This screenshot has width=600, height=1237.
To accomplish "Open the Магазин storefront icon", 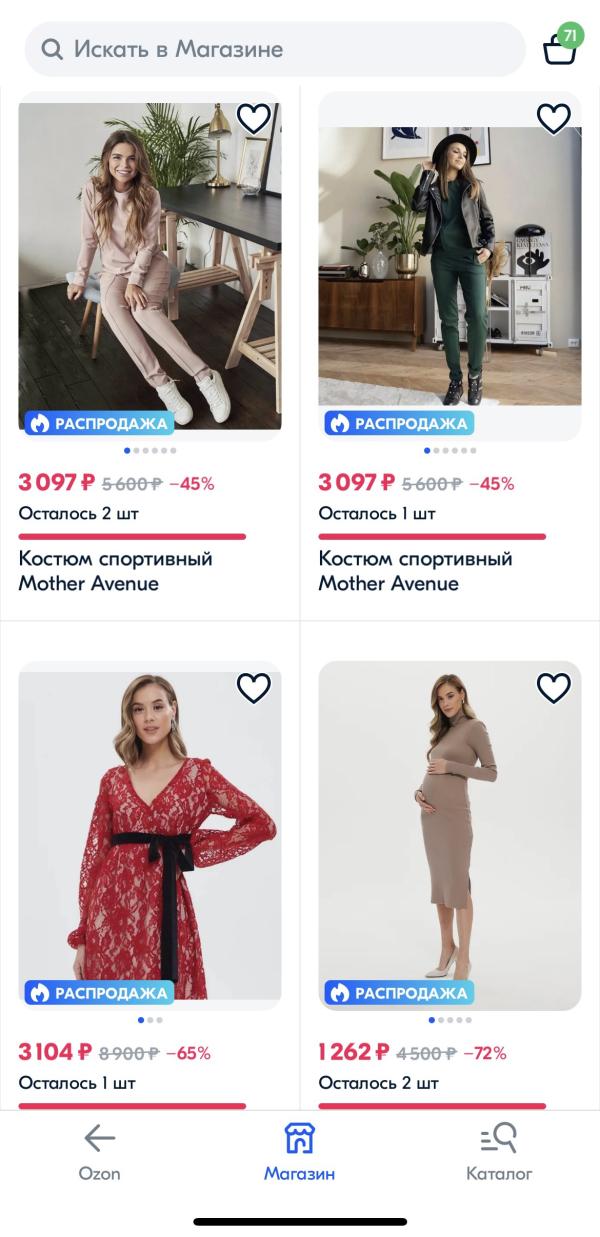I will click(299, 1138).
